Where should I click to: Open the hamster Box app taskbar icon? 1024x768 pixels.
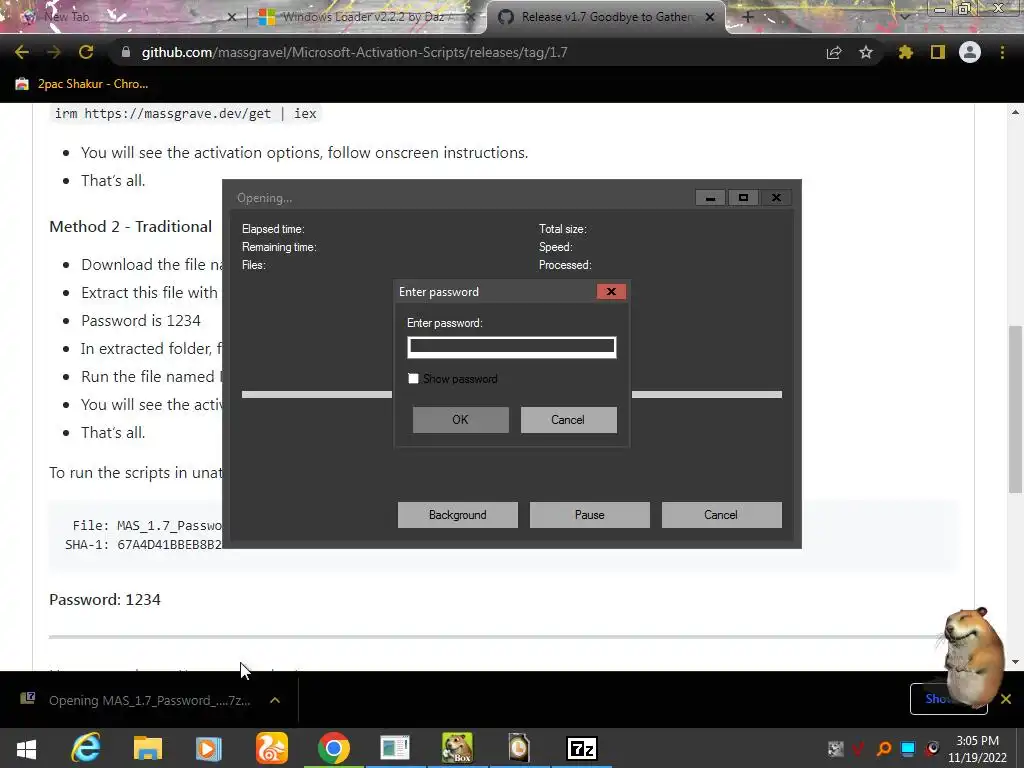point(457,748)
